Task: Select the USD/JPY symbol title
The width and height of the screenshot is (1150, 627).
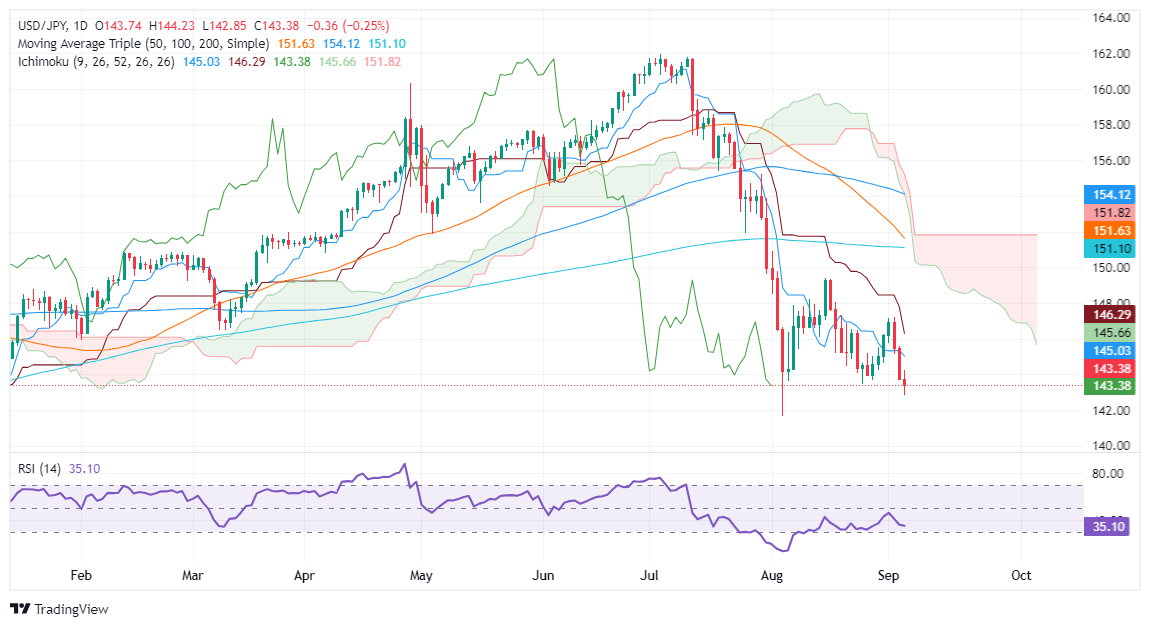Action: point(42,26)
